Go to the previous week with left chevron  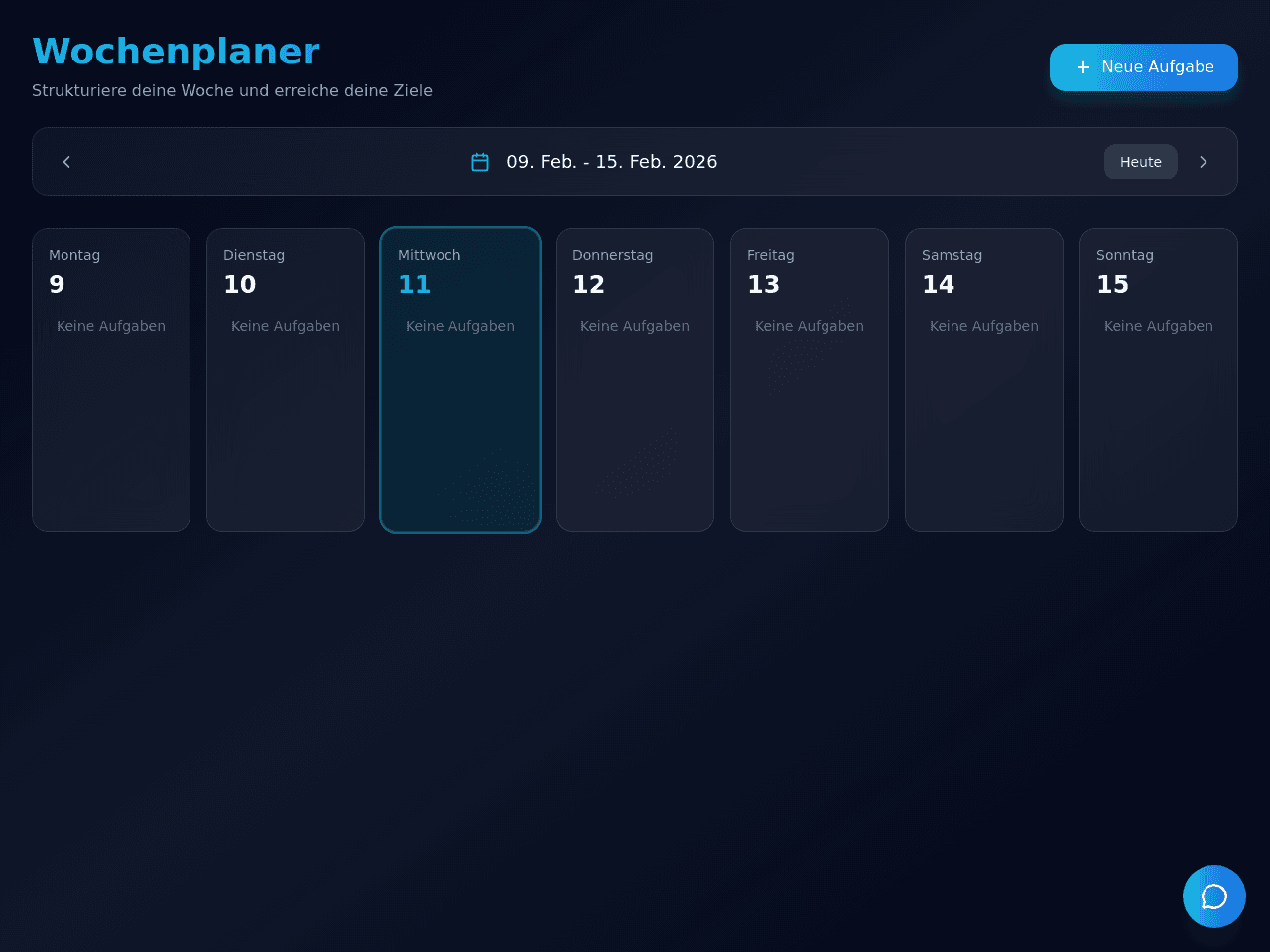coord(66,162)
